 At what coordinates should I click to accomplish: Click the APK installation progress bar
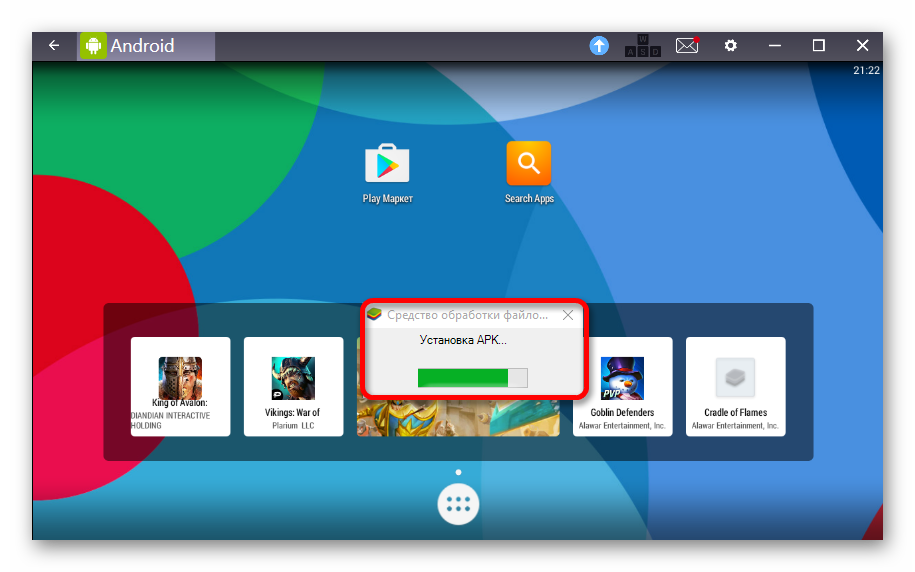tap(473, 378)
